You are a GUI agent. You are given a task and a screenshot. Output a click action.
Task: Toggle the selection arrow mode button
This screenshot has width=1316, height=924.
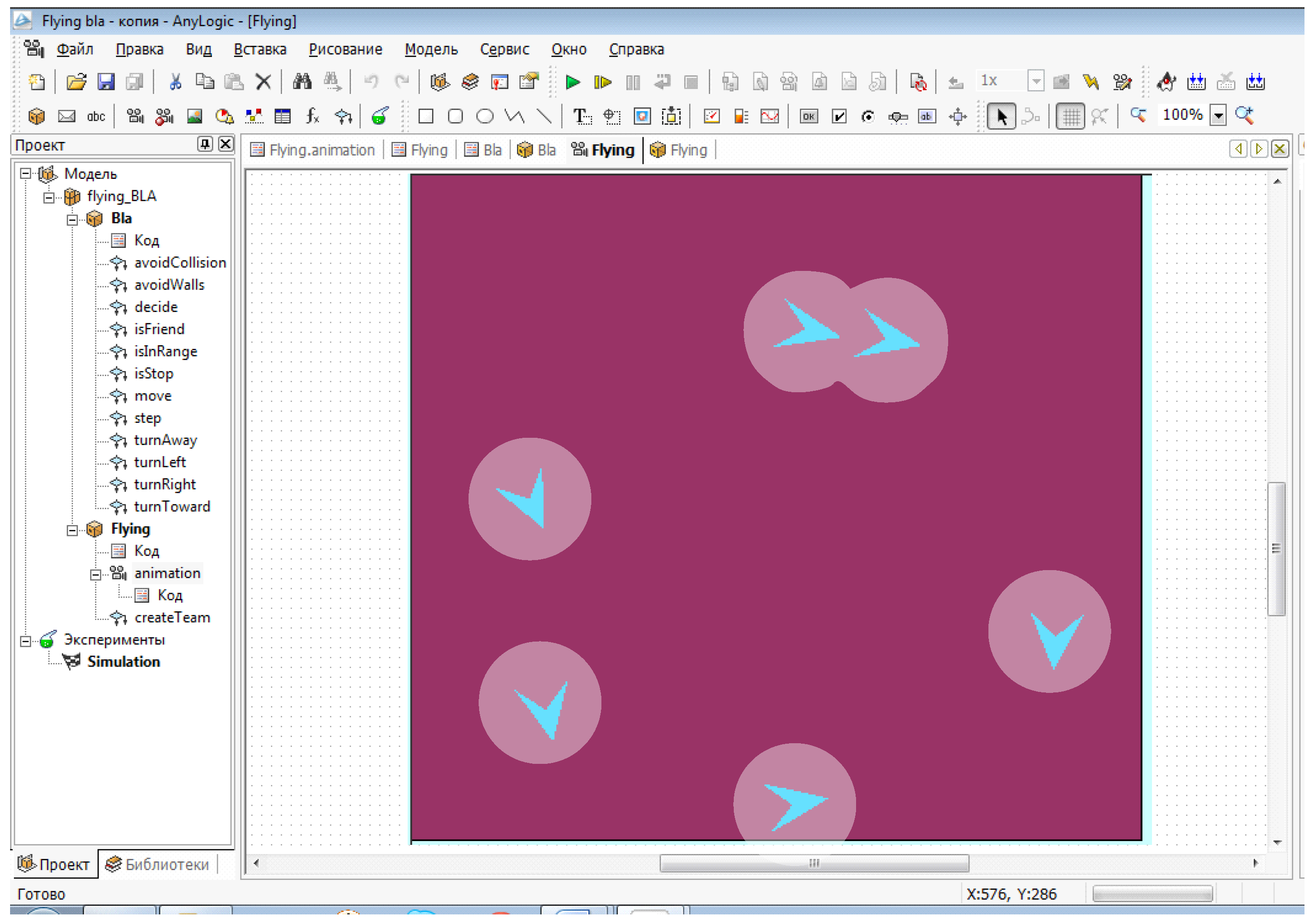(x=1001, y=117)
